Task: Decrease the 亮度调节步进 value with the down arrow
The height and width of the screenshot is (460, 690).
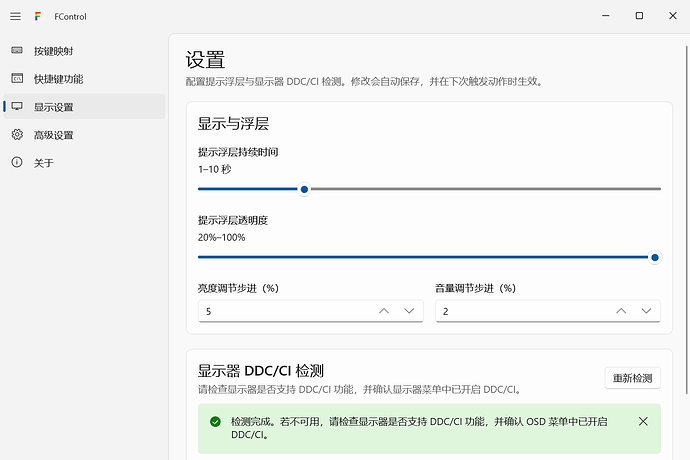Action: [x=409, y=311]
